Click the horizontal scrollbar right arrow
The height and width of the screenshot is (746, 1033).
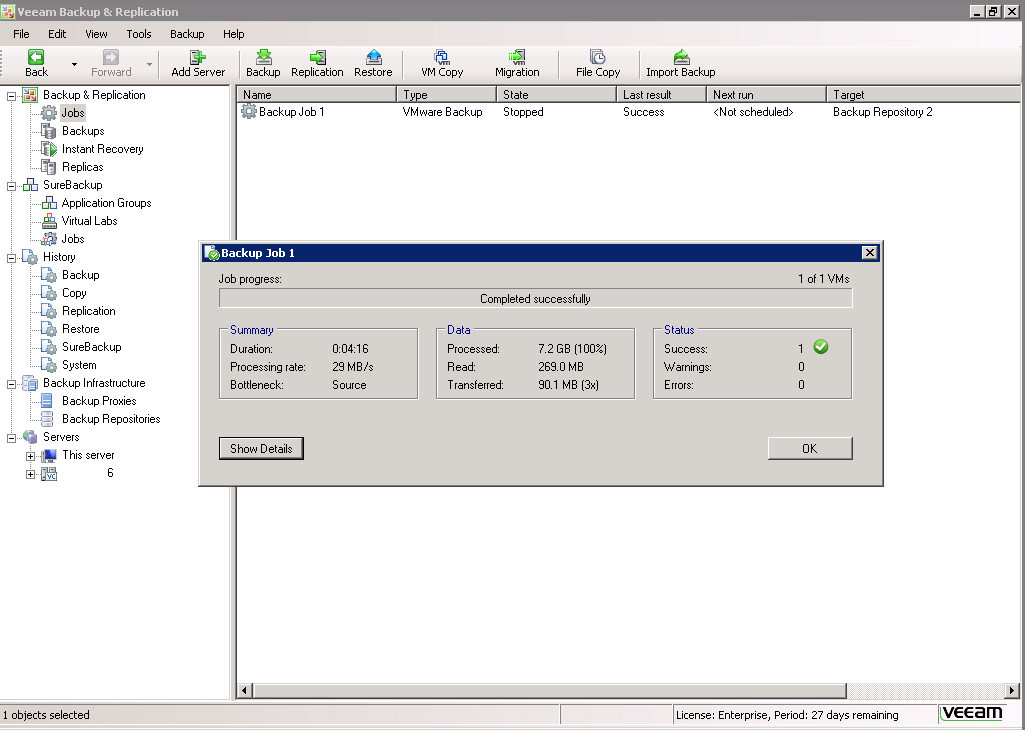click(1012, 691)
